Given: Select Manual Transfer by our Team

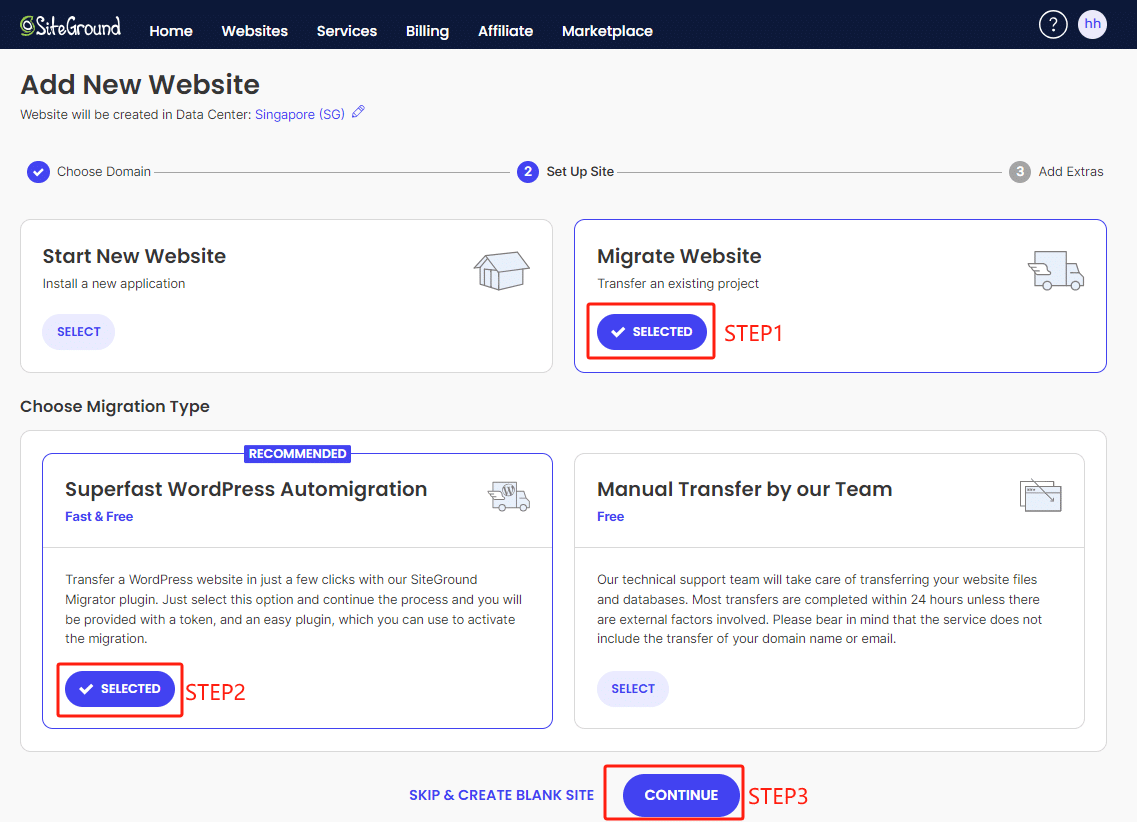Looking at the screenshot, I should click(632, 689).
